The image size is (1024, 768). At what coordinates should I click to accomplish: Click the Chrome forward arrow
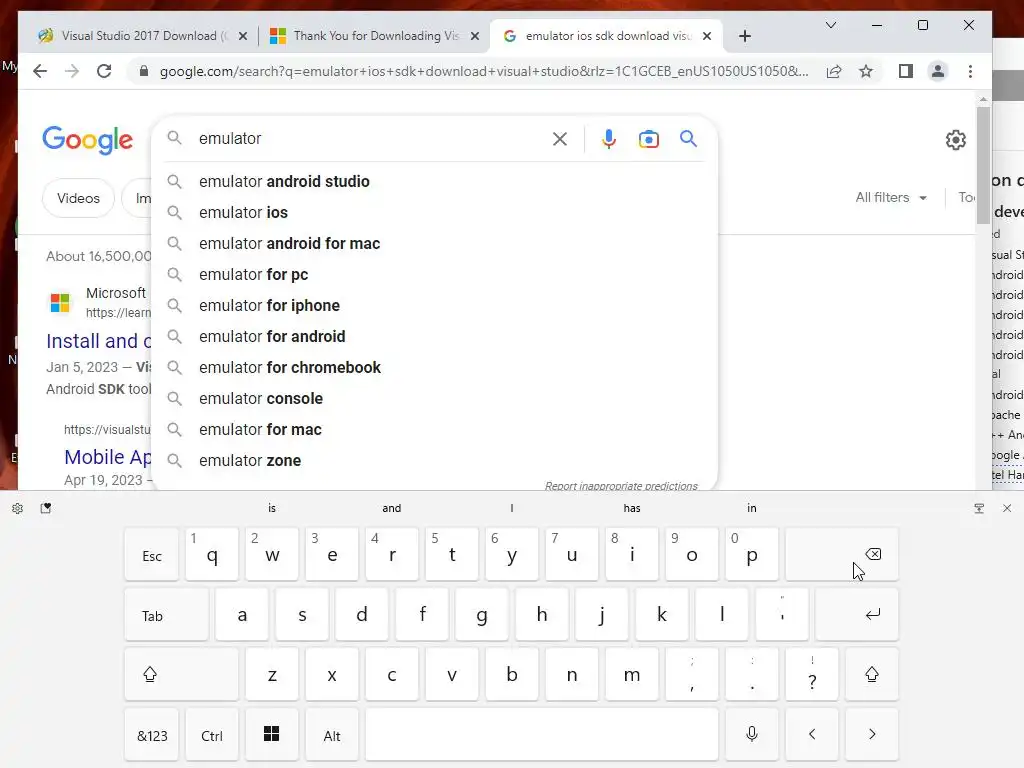point(72,71)
